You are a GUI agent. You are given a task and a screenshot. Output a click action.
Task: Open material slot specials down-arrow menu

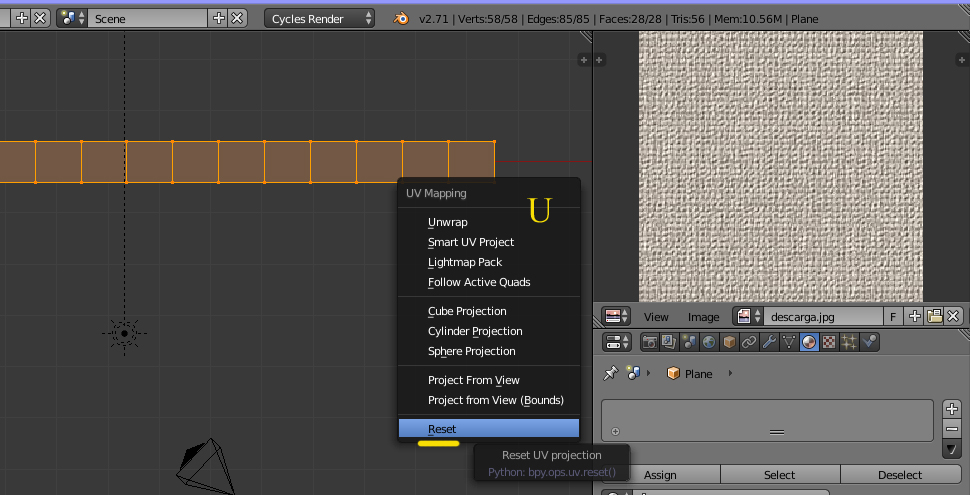click(x=952, y=449)
